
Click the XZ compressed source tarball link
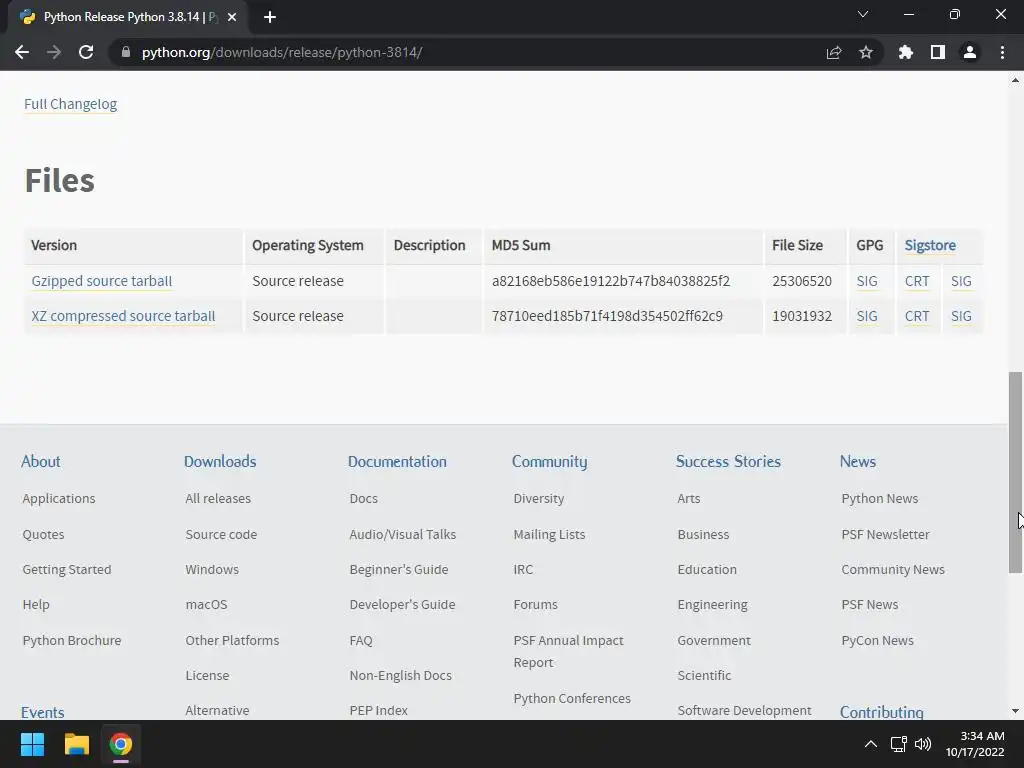click(x=123, y=316)
